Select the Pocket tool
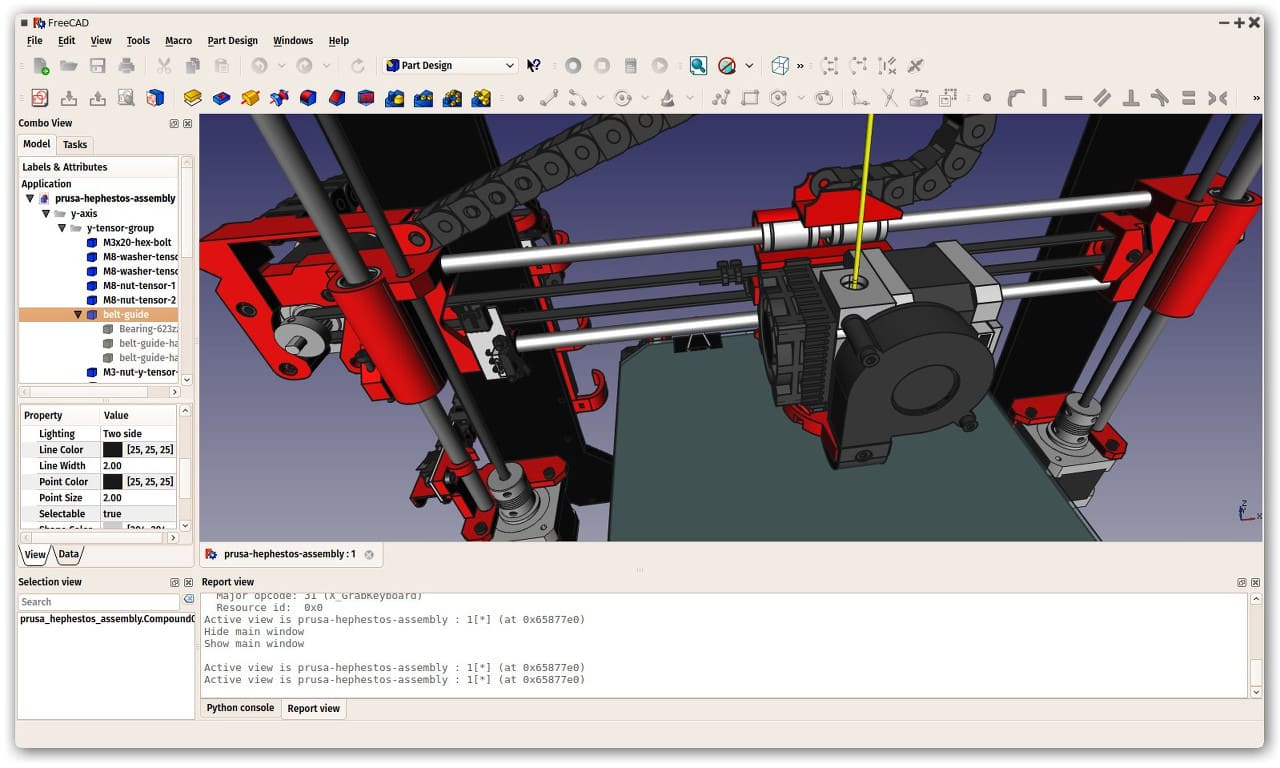Image resolution: width=1280 pixels, height=768 pixels. 222,98
